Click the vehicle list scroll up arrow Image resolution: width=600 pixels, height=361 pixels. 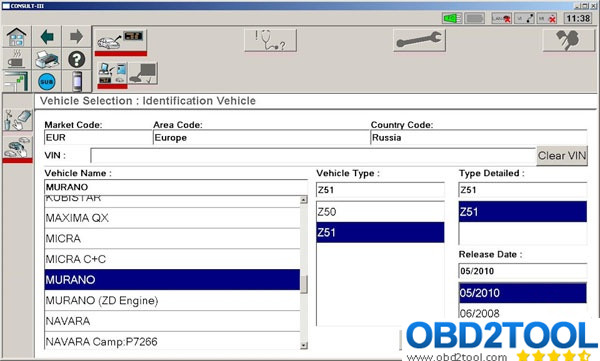[x=304, y=200]
